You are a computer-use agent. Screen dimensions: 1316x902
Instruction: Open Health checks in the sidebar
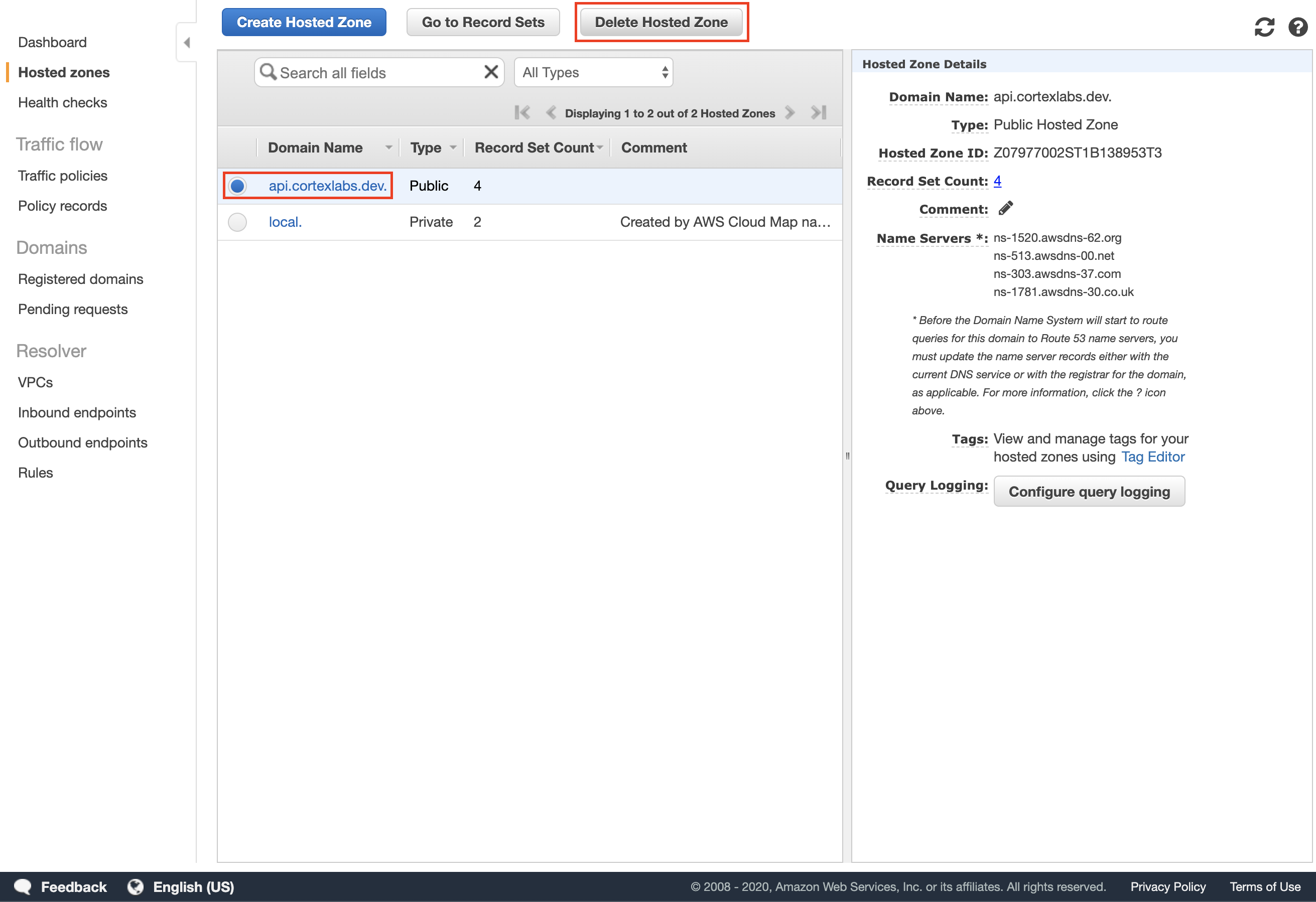coord(62,102)
